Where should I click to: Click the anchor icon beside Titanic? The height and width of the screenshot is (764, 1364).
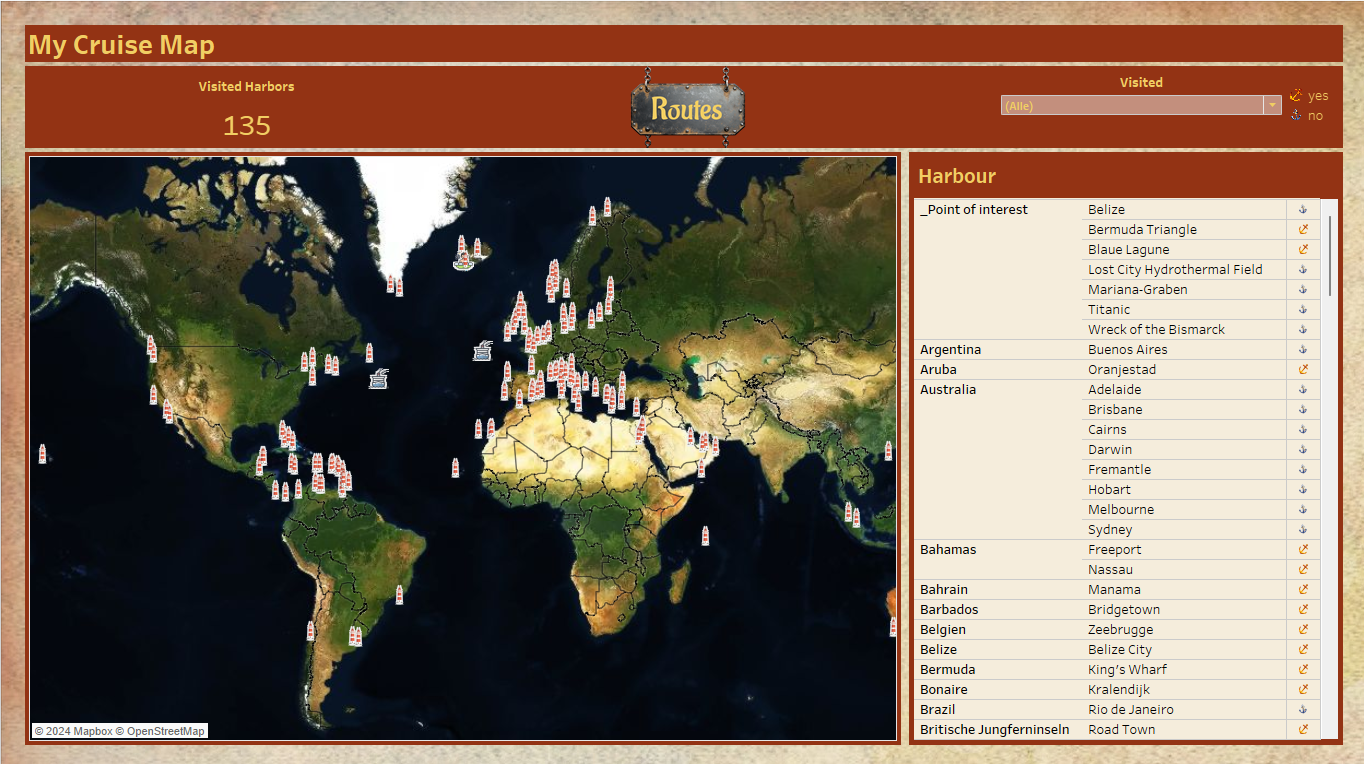1303,310
